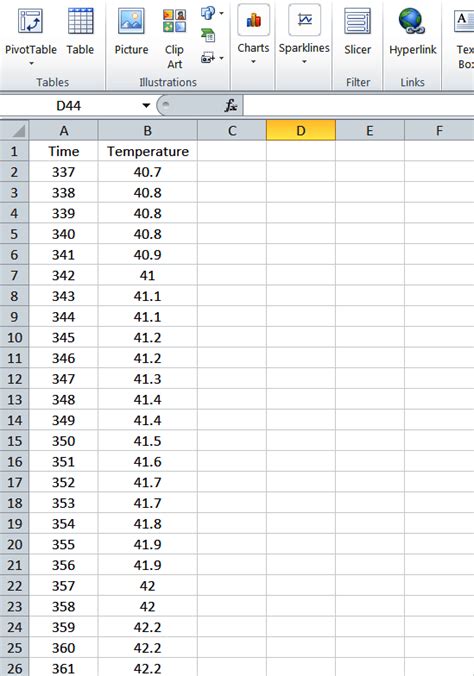Insert a Hyperlink
Screen dimensions: 474x676
point(412,31)
